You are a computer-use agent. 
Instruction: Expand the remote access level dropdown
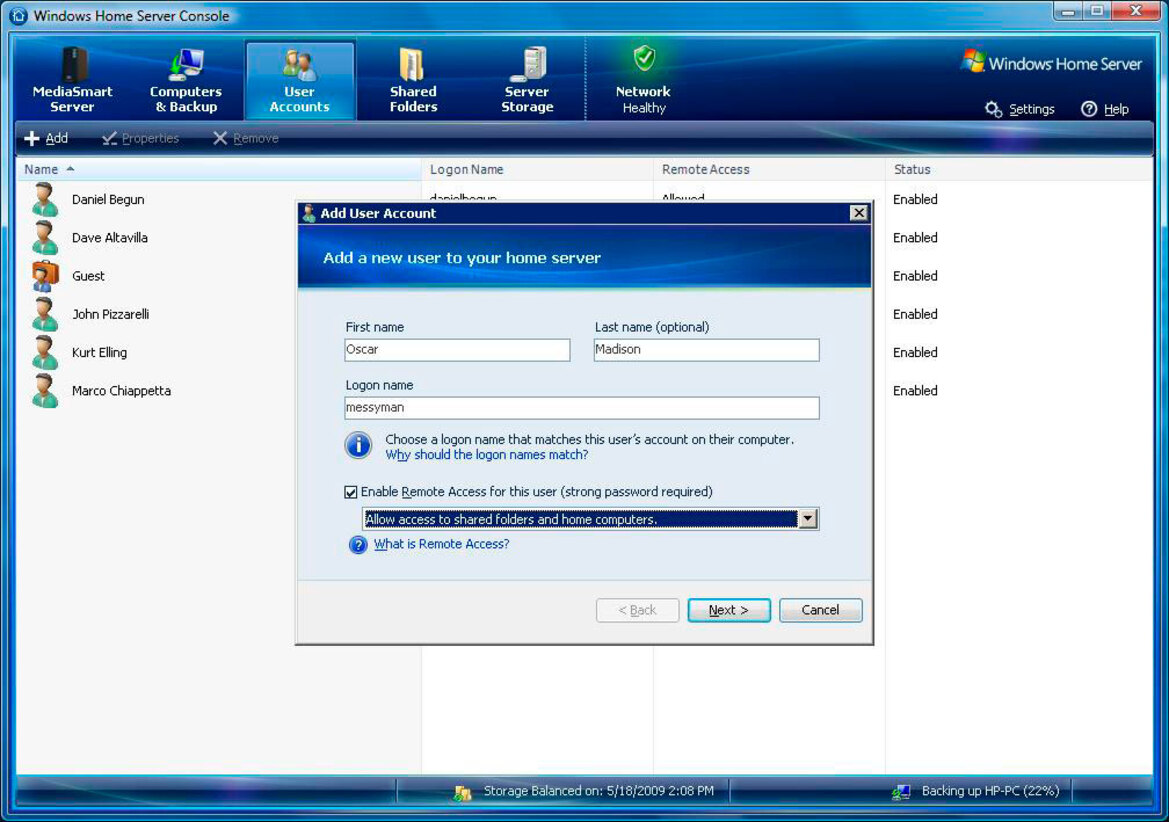(x=807, y=519)
